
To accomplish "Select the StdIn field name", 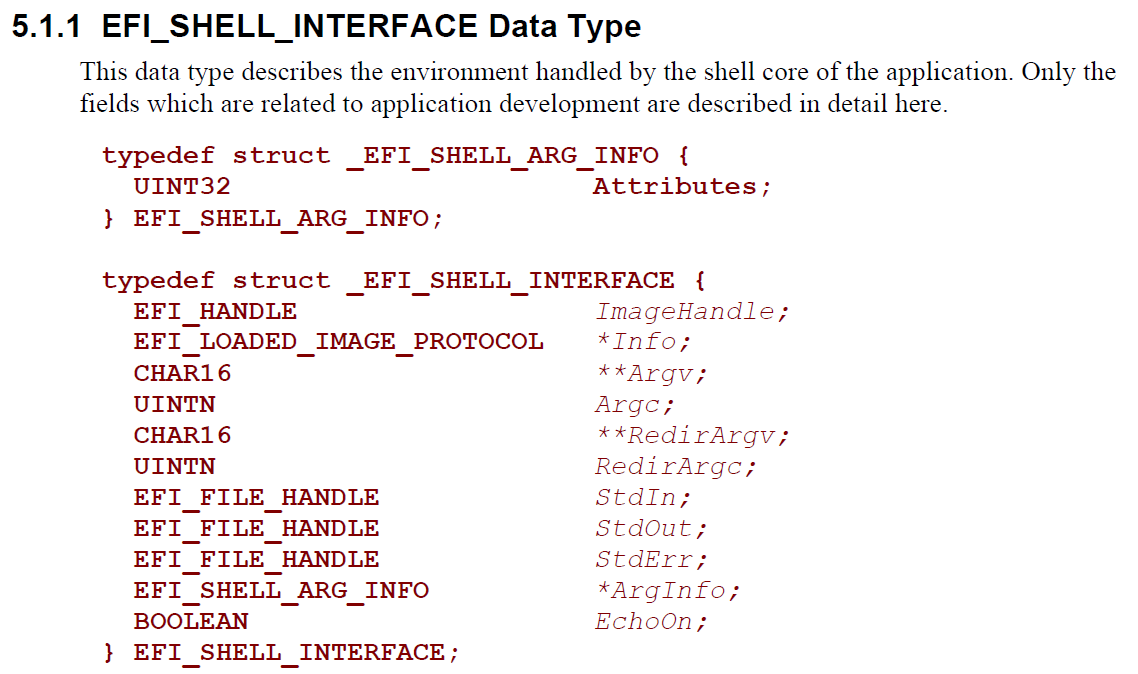I will pyautogui.click(x=636, y=498).
